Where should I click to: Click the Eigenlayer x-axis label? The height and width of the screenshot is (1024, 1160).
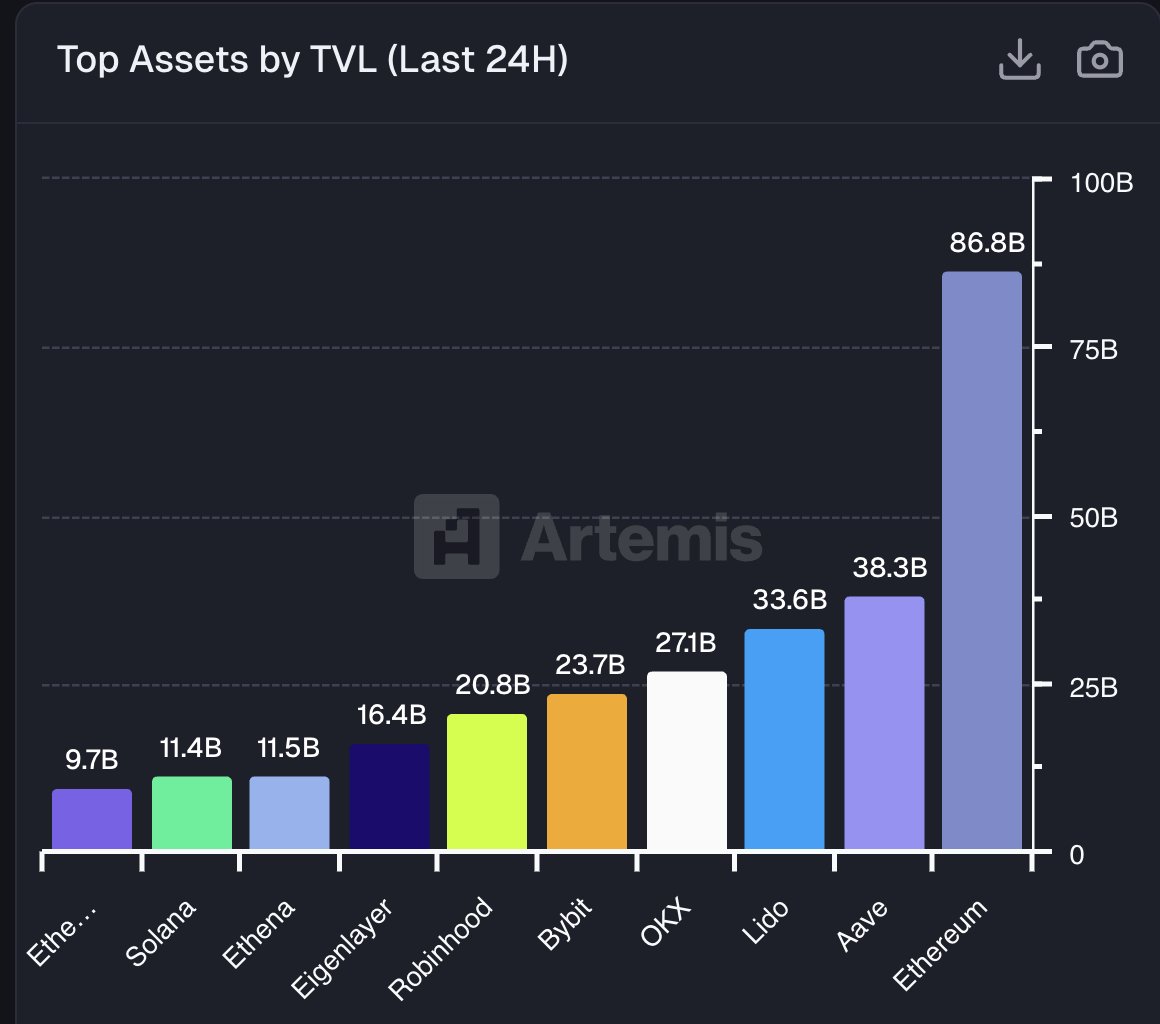[345, 949]
